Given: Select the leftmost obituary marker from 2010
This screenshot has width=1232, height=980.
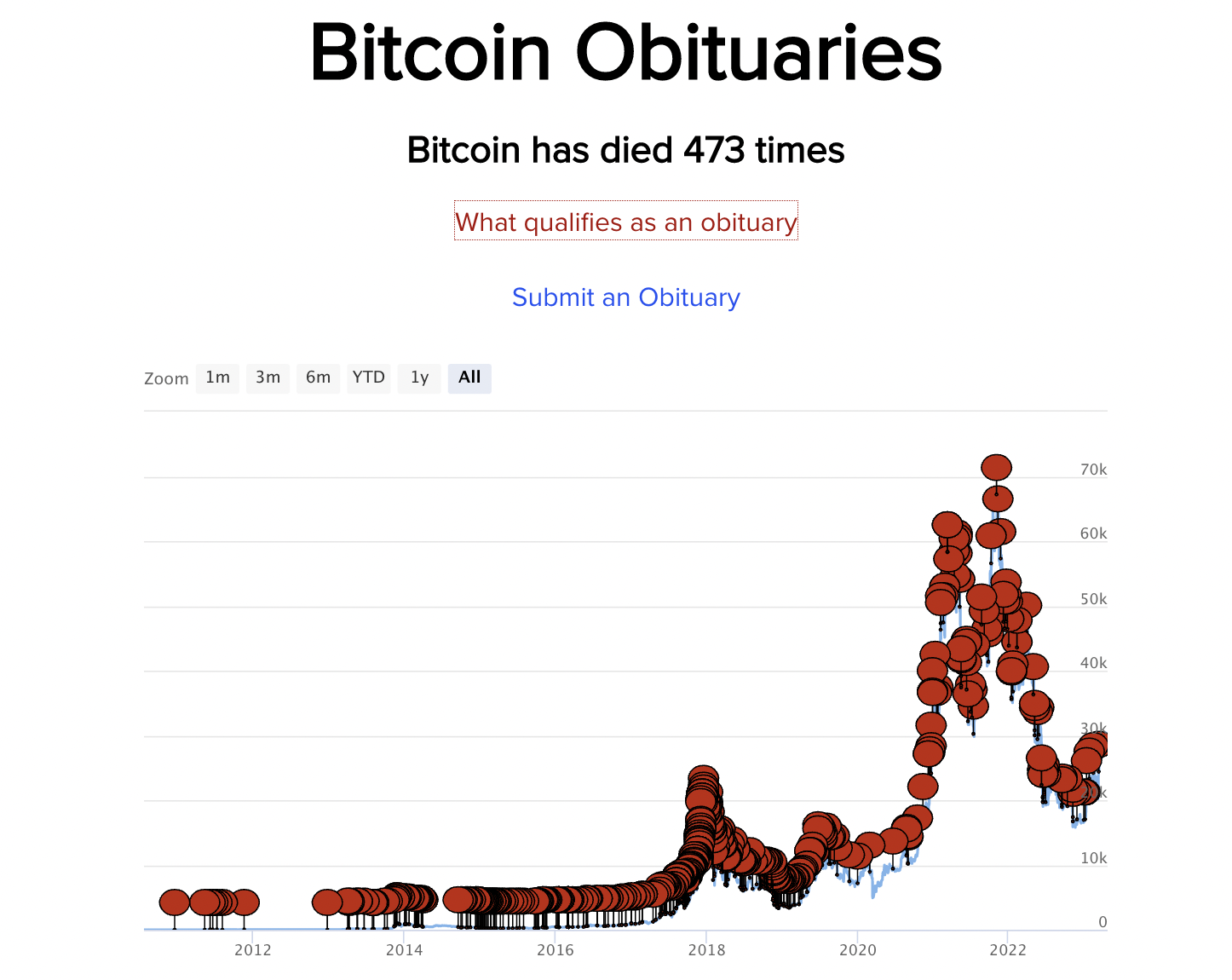Looking at the screenshot, I should 174,902.
